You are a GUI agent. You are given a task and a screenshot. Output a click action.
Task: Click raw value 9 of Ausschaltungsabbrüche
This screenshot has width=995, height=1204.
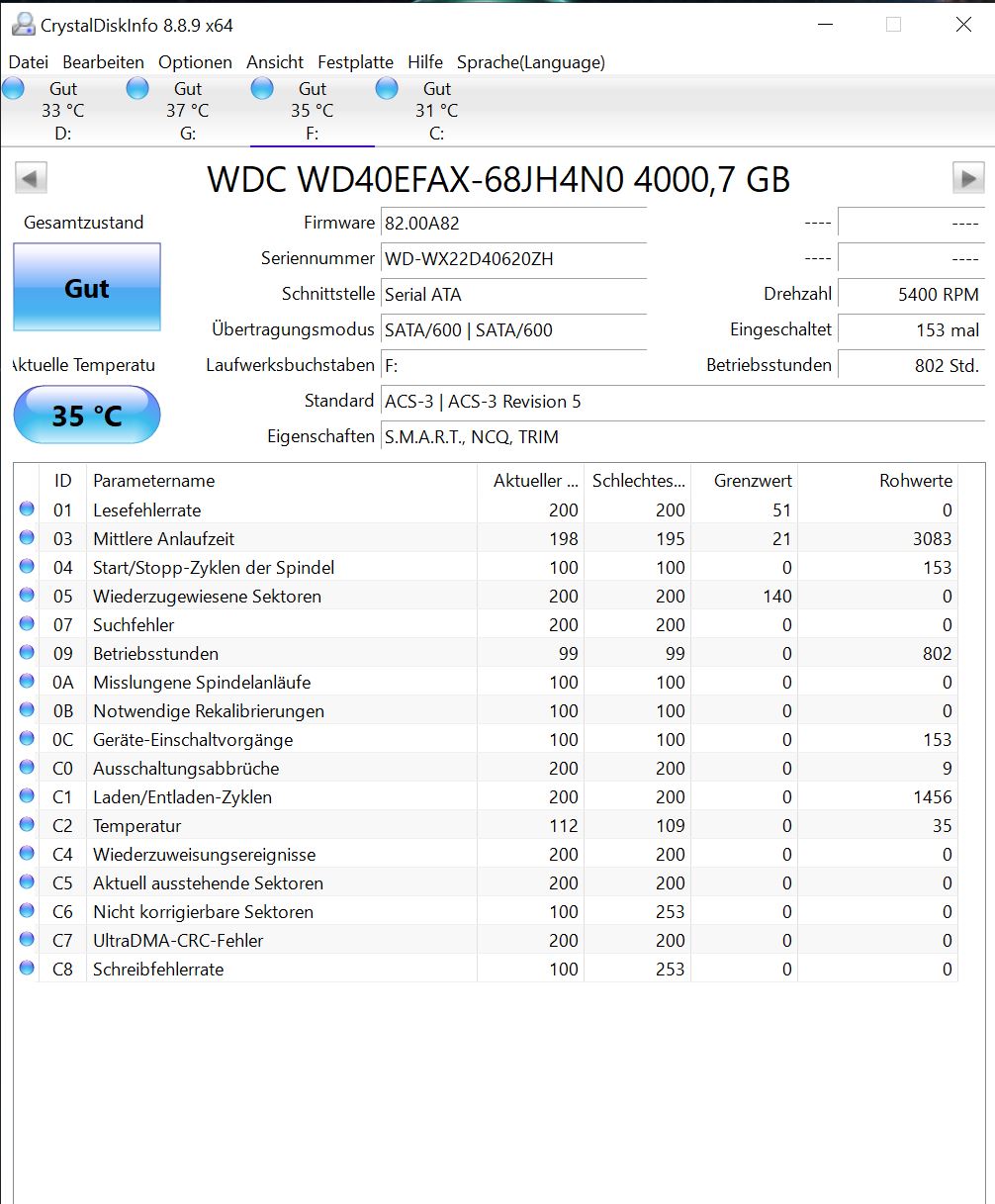pos(948,769)
